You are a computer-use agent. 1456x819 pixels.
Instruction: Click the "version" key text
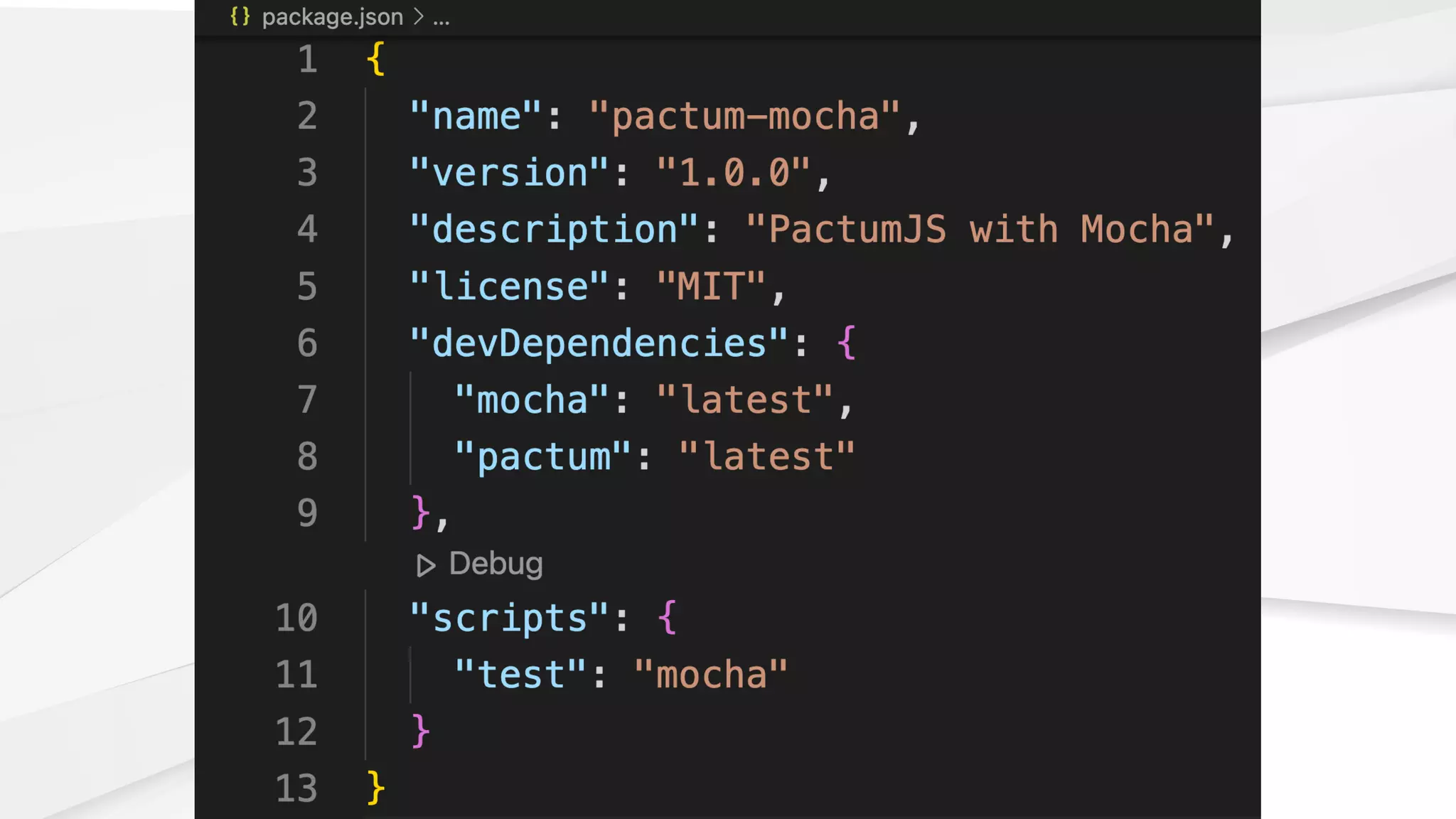click(509, 173)
